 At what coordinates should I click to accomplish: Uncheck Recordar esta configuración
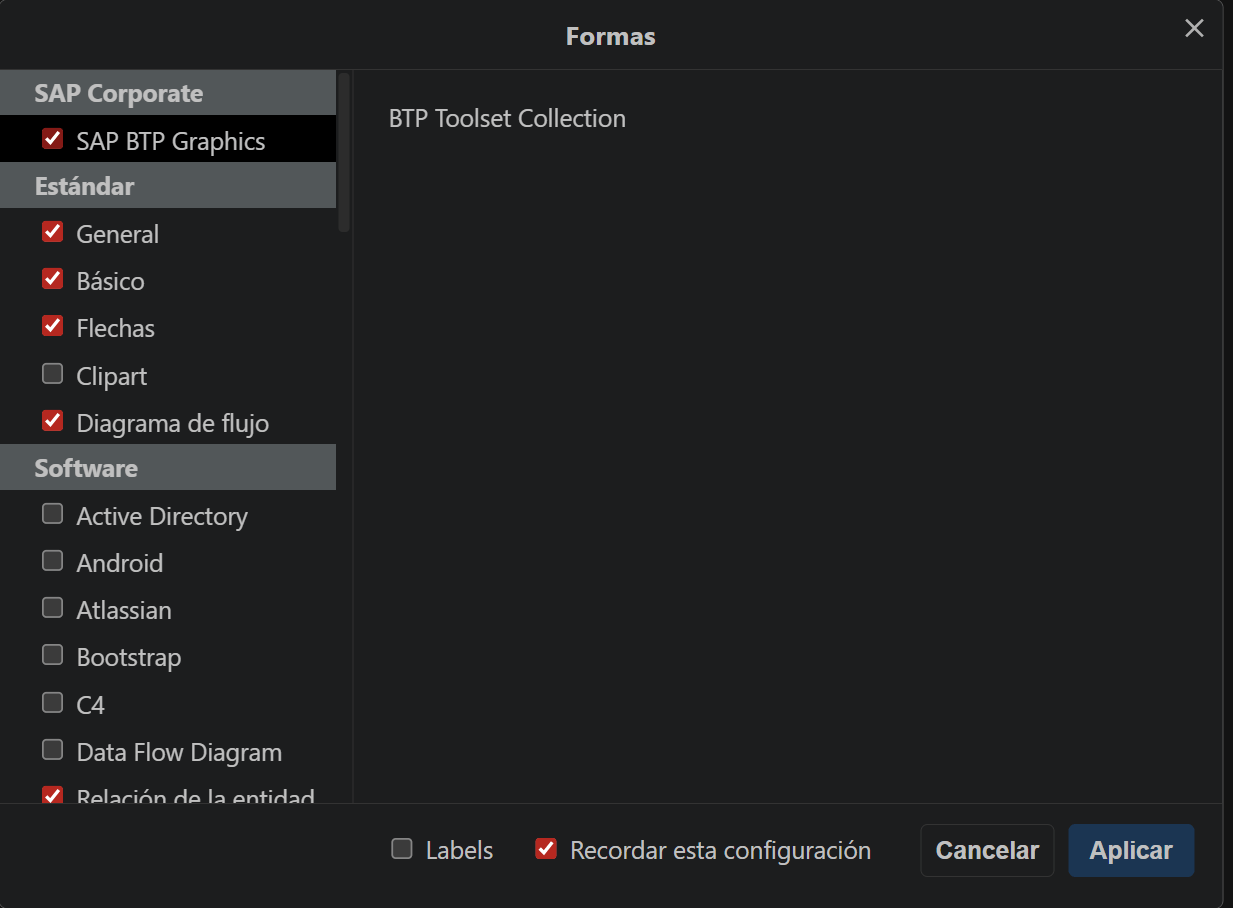[x=546, y=849]
